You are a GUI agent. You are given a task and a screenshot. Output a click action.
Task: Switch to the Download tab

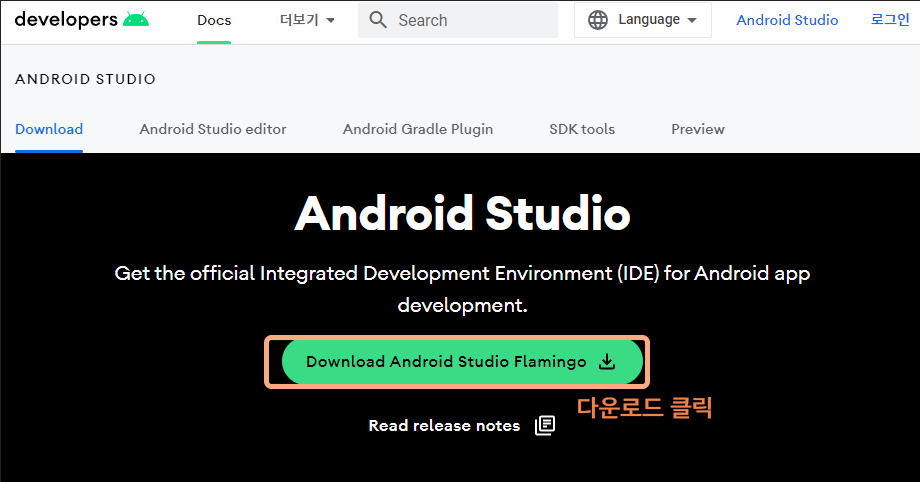coord(49,129)
